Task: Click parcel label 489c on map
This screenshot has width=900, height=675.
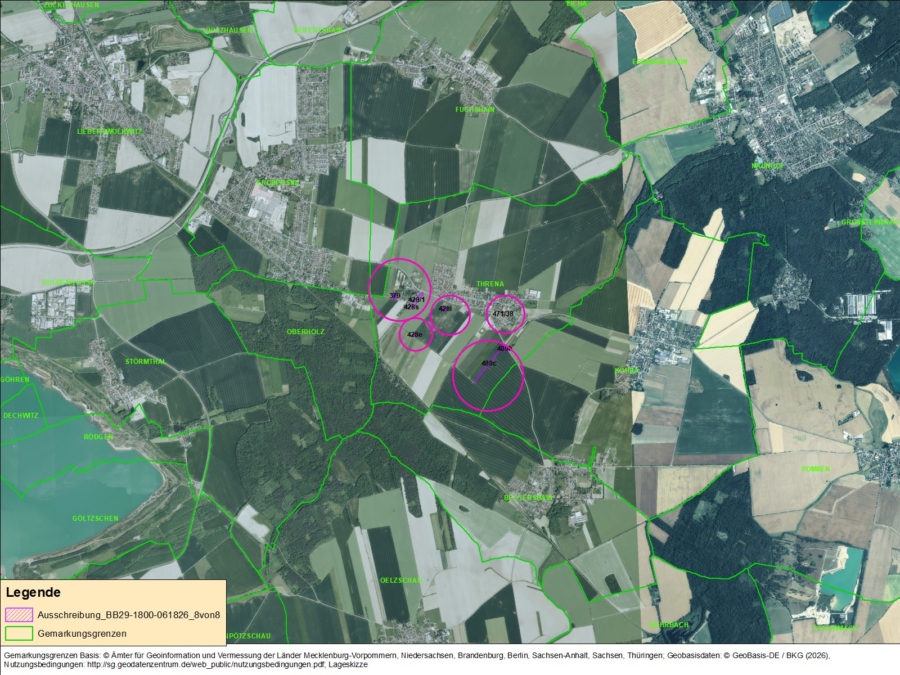Action: [x=489, y=363]
